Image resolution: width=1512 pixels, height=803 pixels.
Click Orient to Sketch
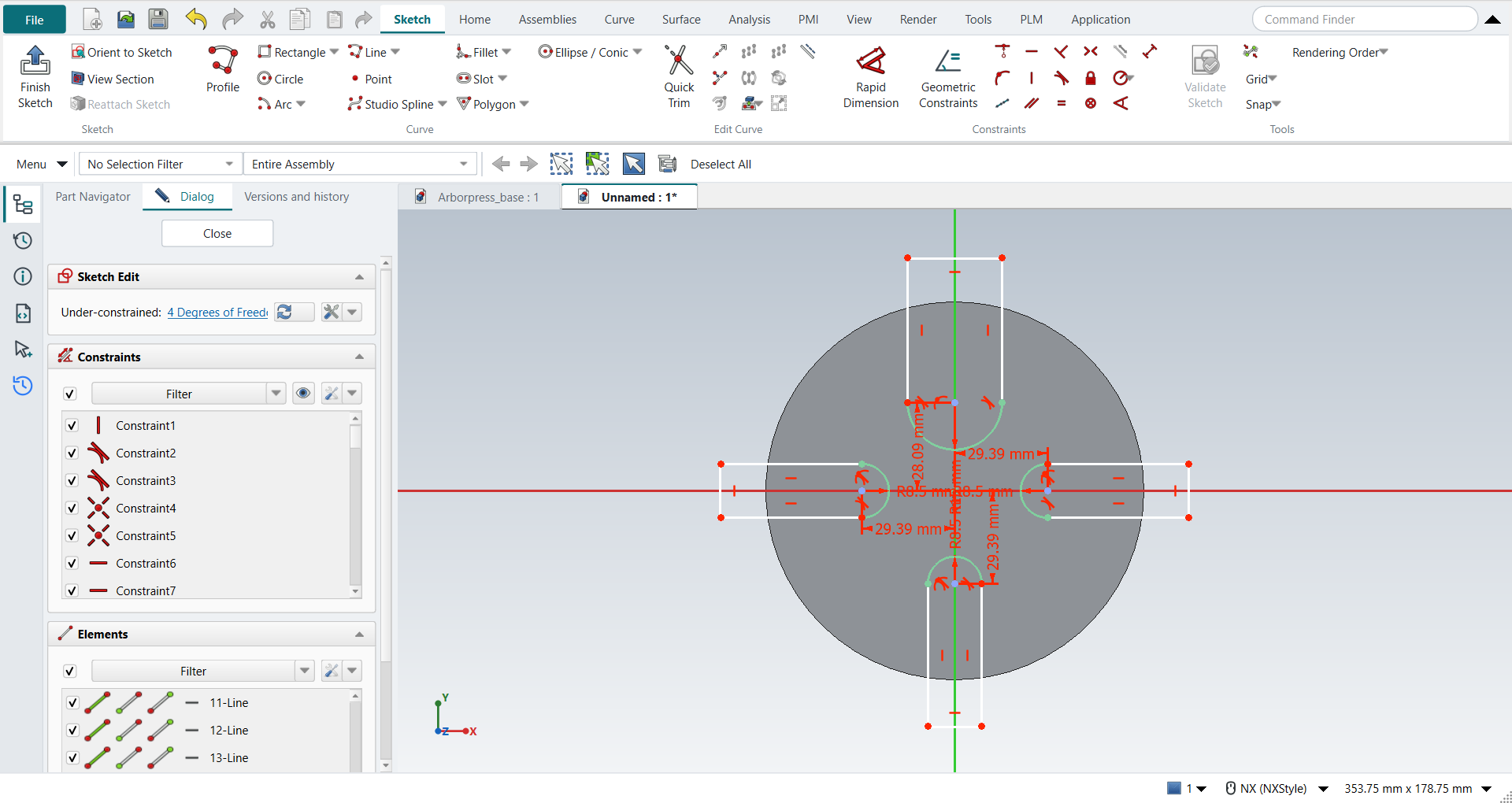click(x=122, y=52)
